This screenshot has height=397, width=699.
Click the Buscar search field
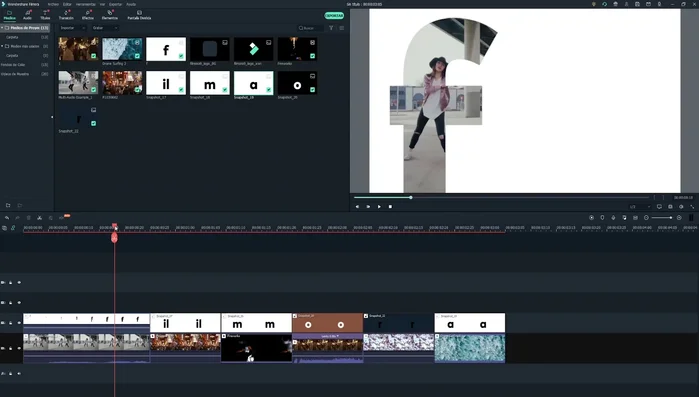(x=311, y=28)
